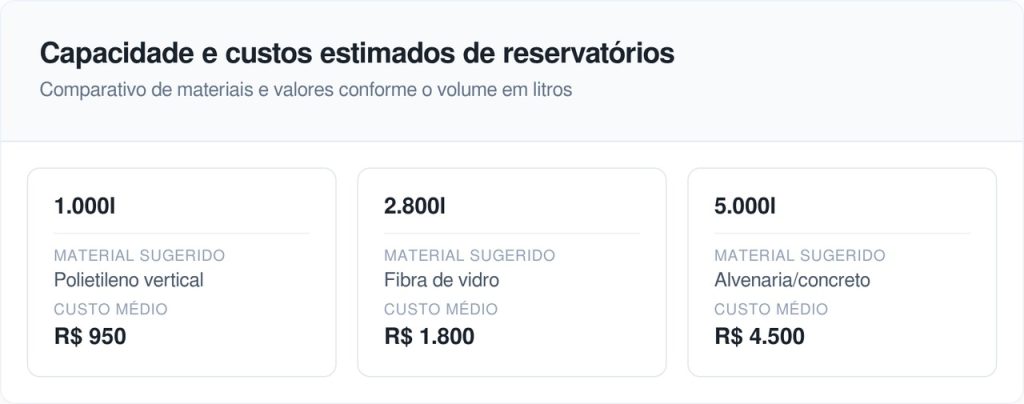Click the 'R$ 1.800' cost value

pyautogui.click(x=429, y=336)
